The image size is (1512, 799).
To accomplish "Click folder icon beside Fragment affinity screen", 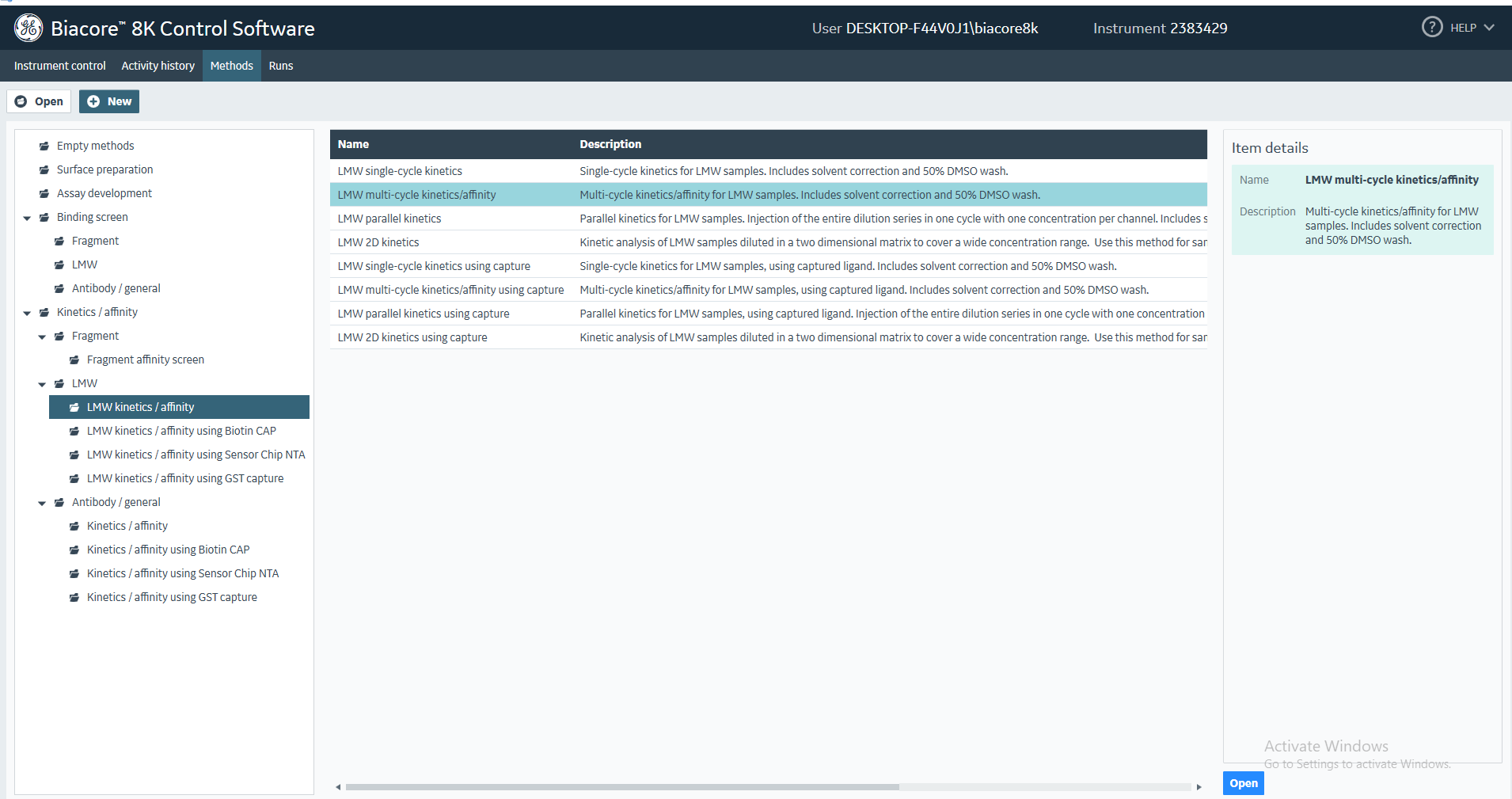I will point(74,360).
